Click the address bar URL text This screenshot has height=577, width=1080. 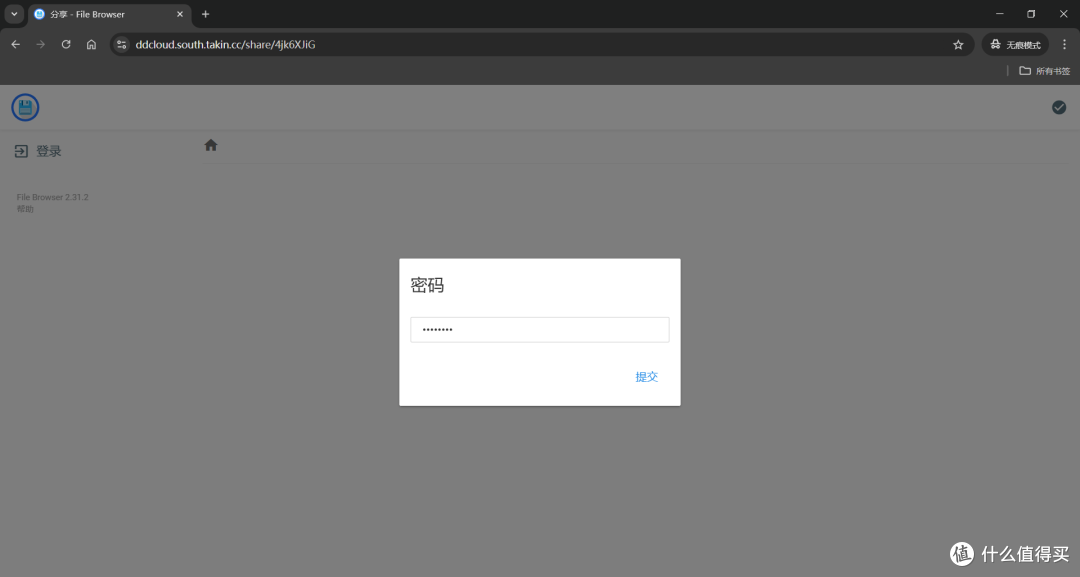point(225,45)
